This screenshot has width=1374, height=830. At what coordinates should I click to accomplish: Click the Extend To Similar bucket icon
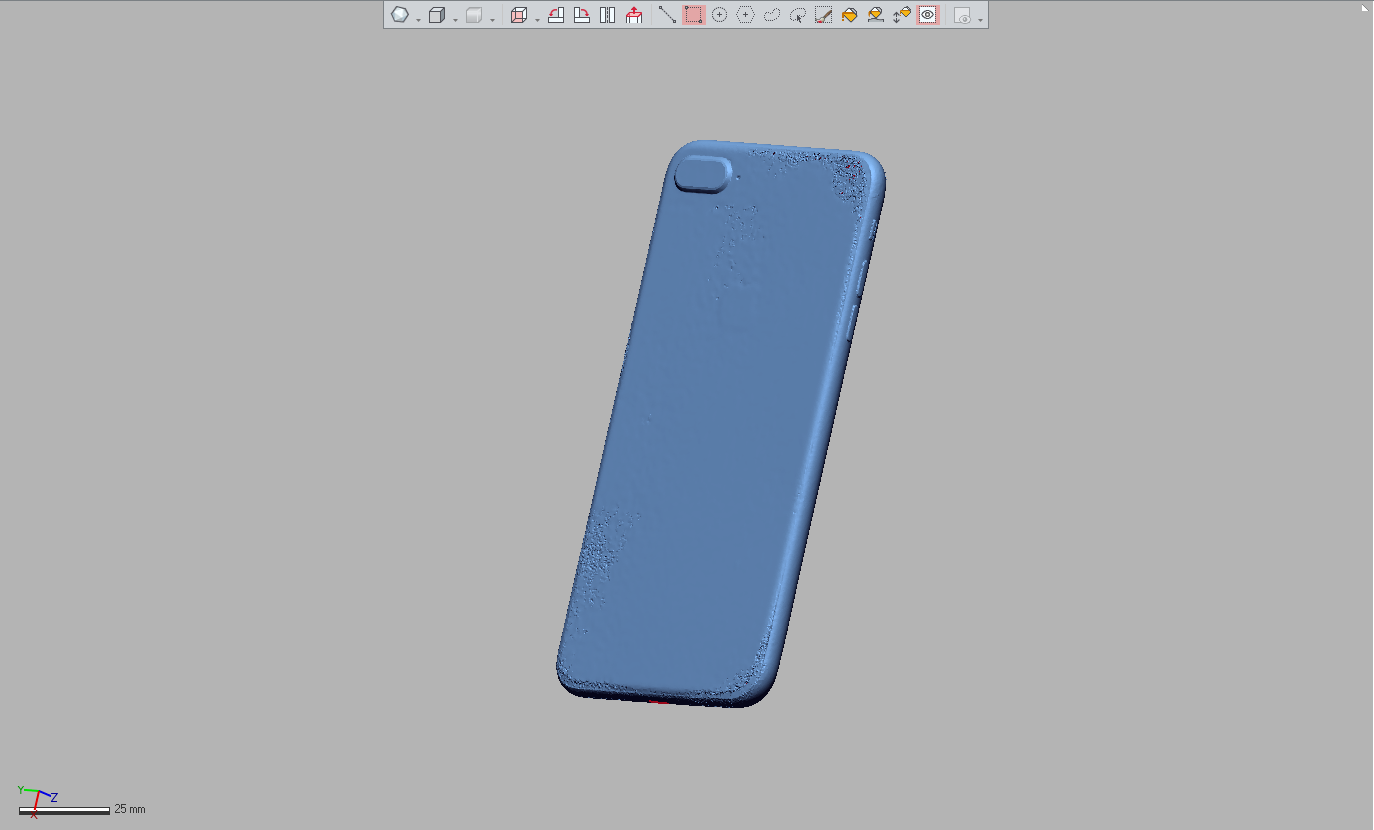pos(875,15)
